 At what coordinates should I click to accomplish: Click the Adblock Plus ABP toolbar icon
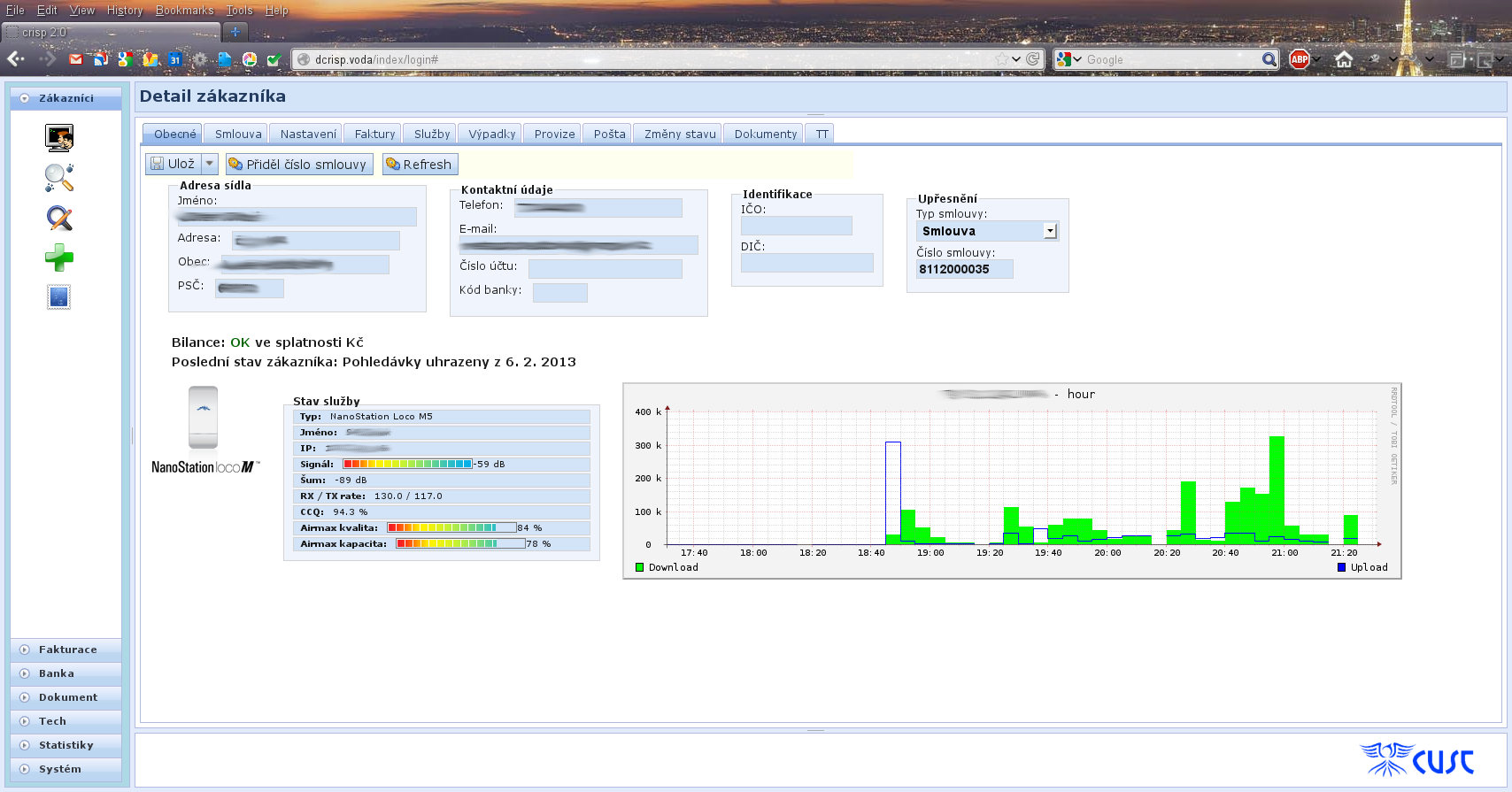coord(1299,59)
